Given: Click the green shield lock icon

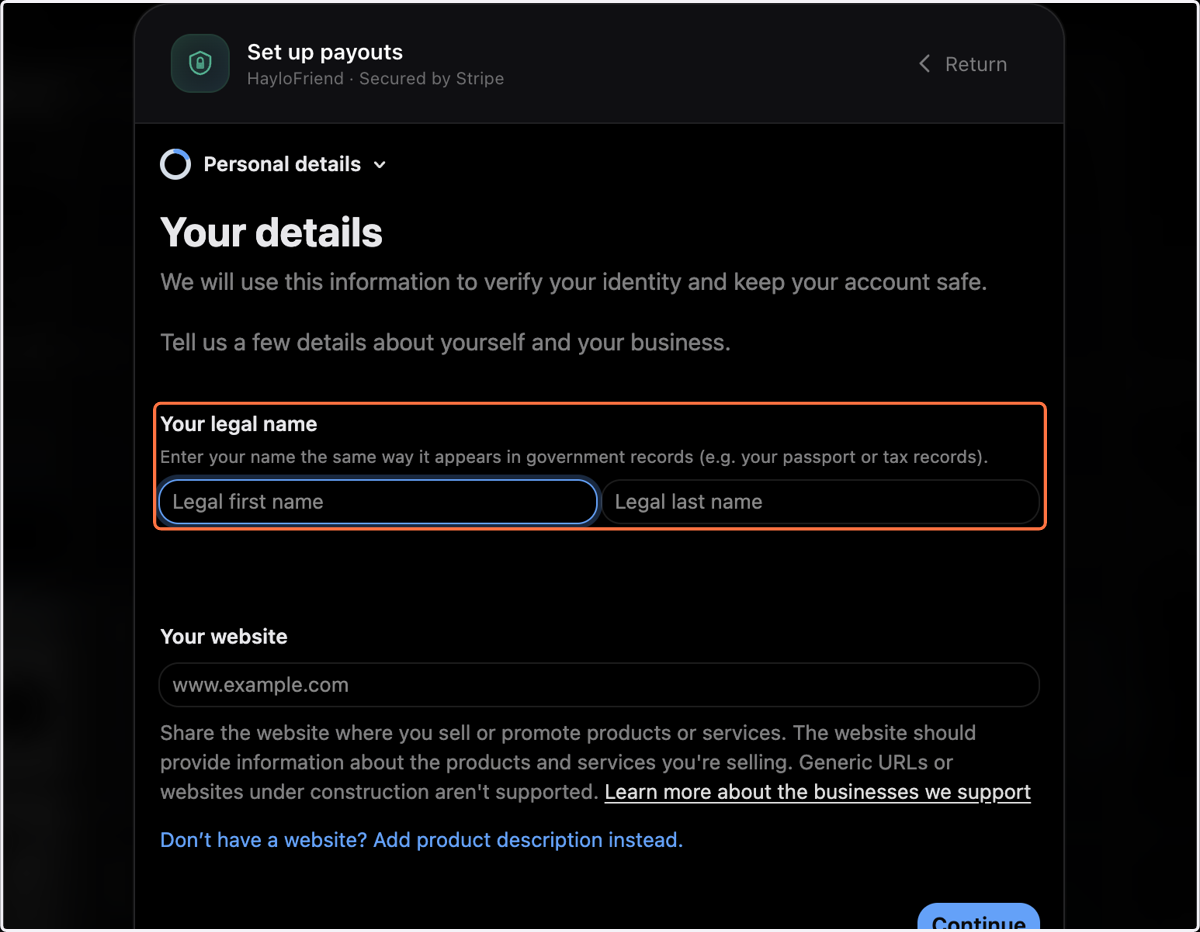Looking at the screenshot, I should click(200, 64).
